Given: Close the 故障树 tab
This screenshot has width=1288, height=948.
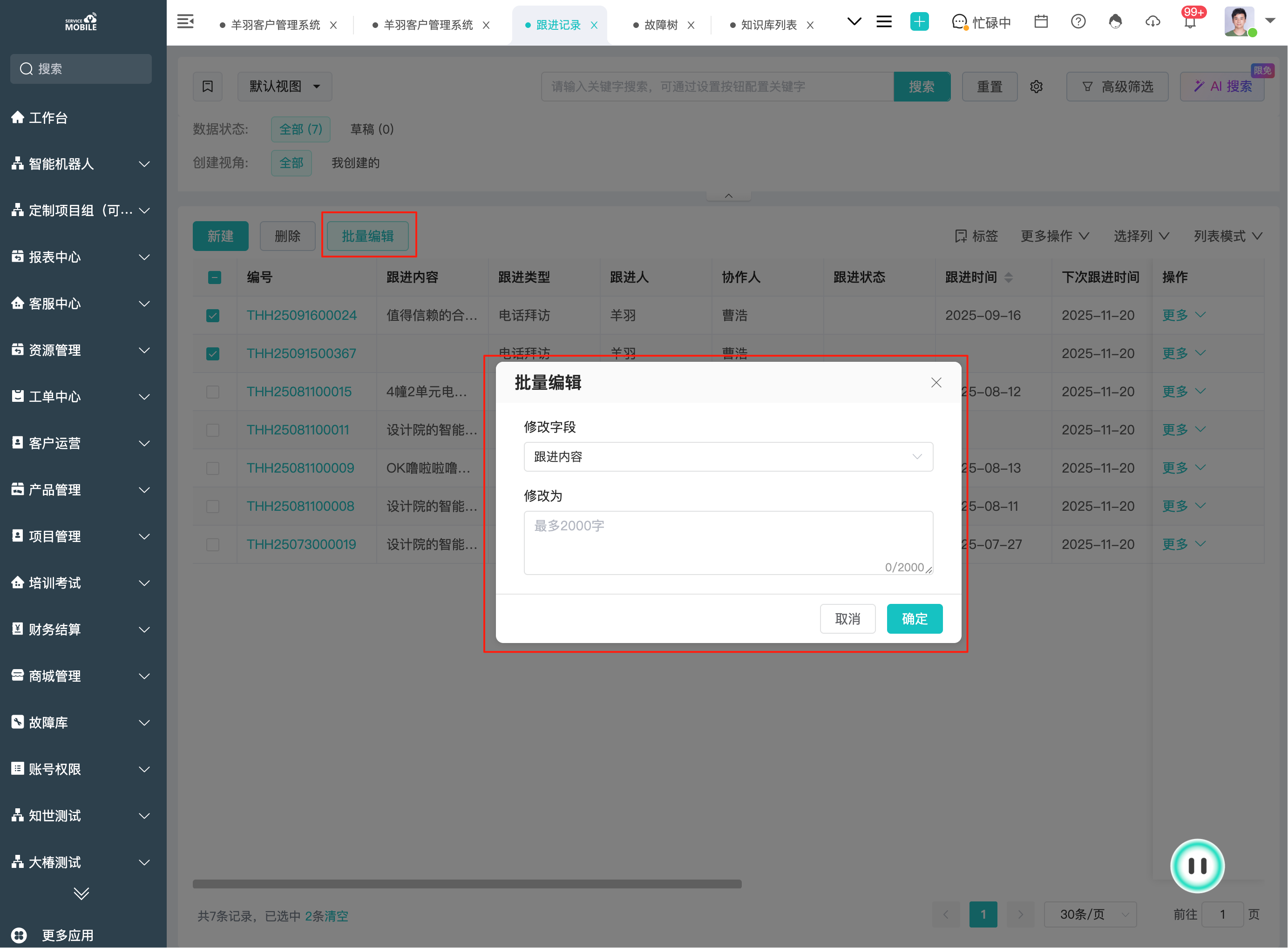Looking at the screenshot, I should [x=691, y=25].
